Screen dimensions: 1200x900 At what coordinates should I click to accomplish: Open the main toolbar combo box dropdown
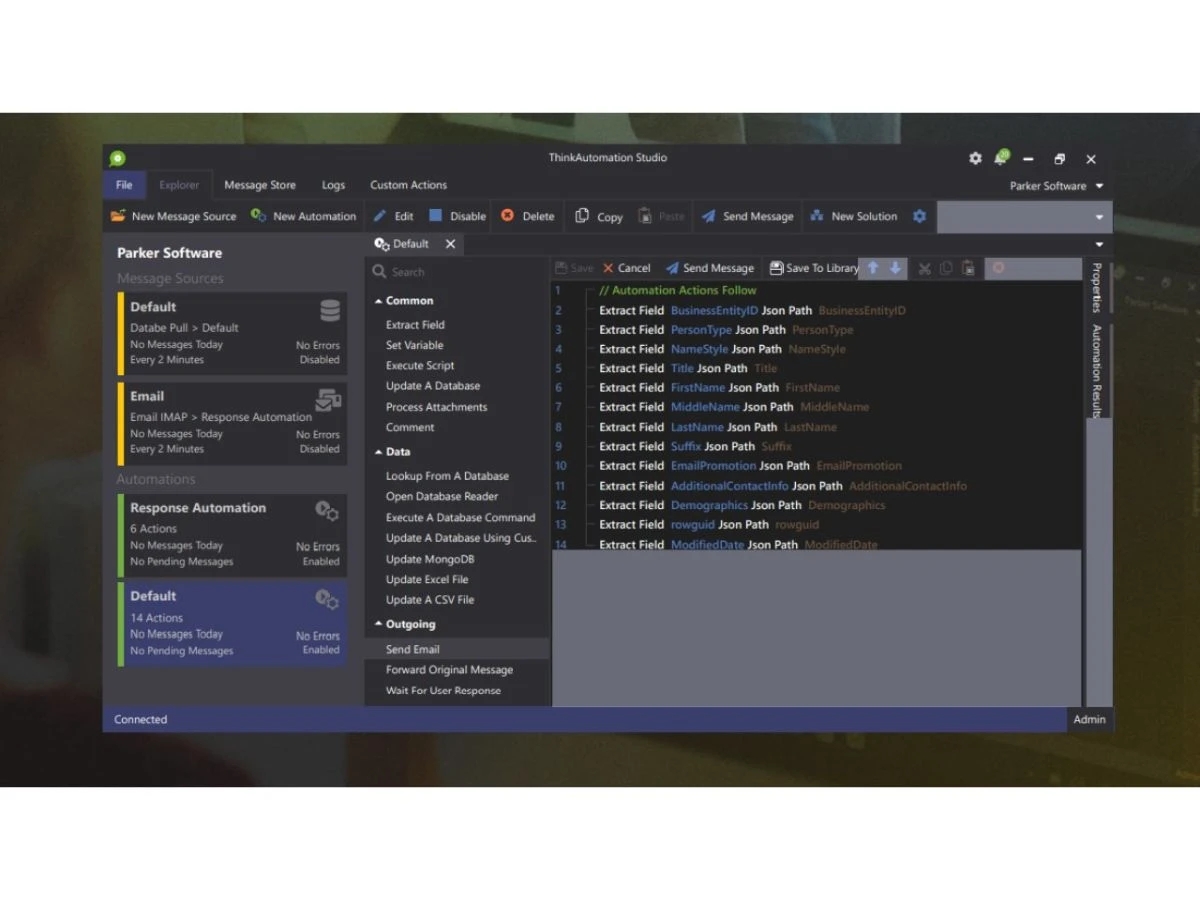[x=1099, y=217]
